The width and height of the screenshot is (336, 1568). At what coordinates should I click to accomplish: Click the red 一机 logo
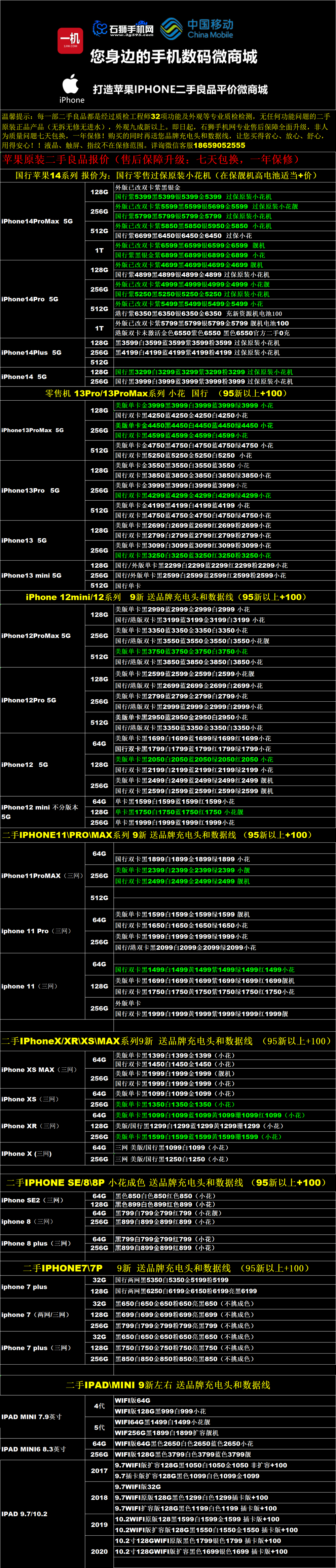point(71,40)
